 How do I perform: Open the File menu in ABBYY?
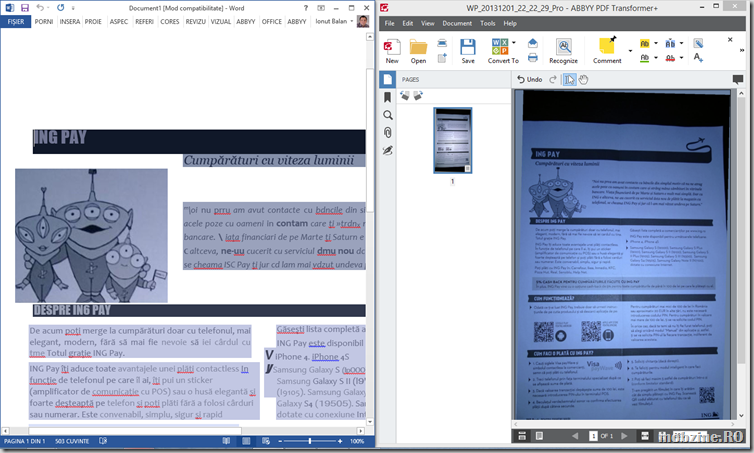390,23
